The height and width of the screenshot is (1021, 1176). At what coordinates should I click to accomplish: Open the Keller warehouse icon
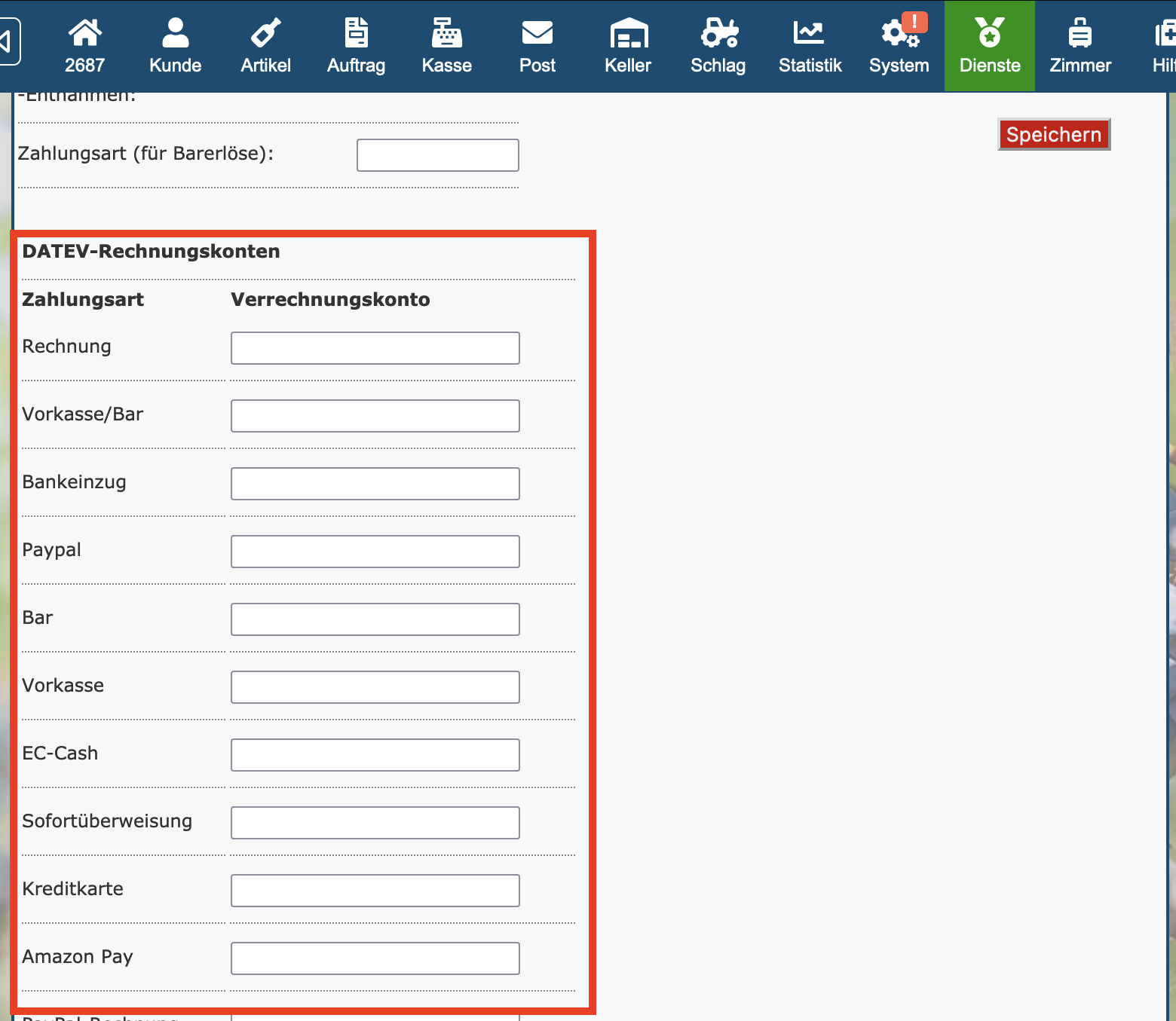[627, 46]
